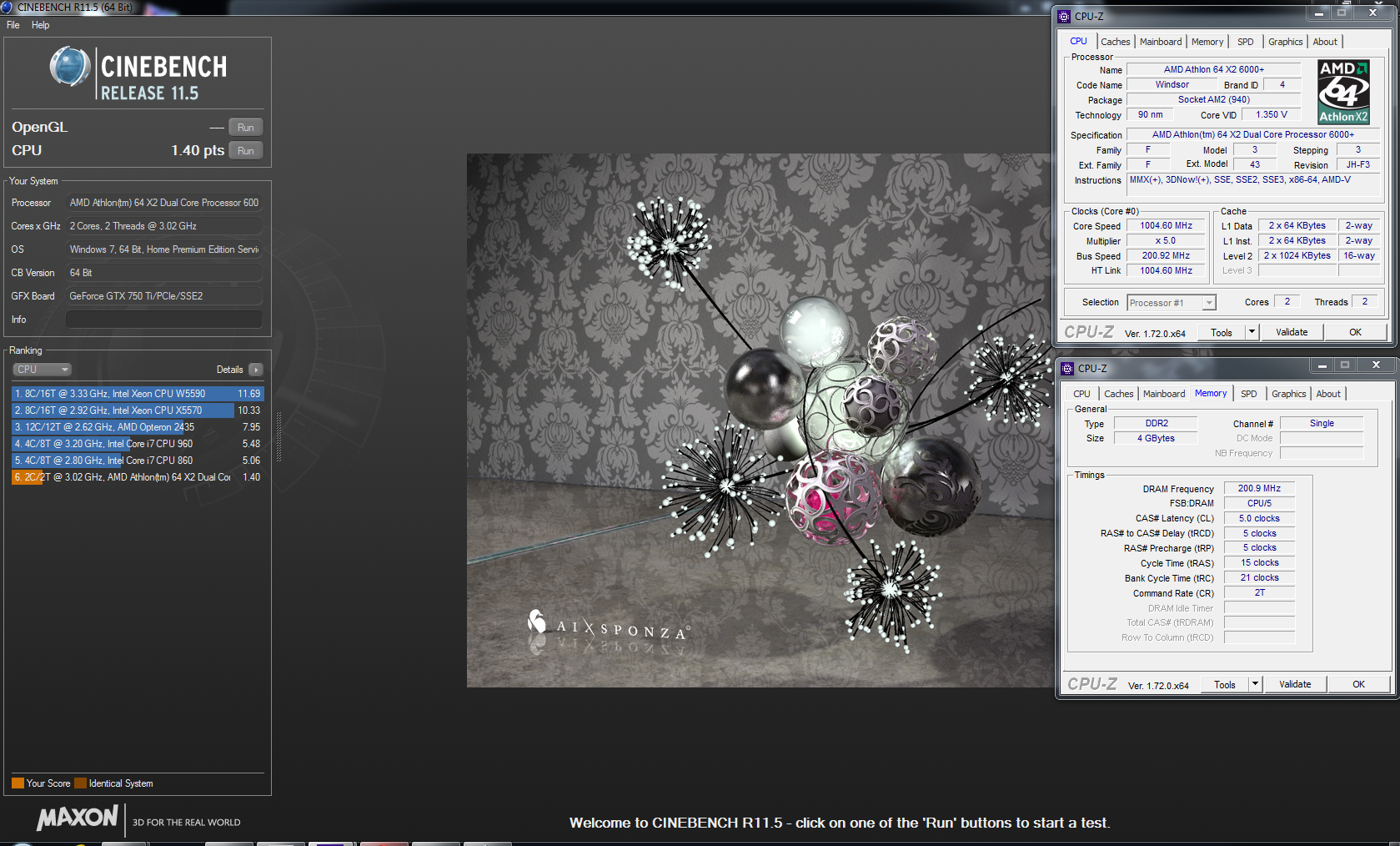Click the Cinebench globe logo icon

pos(70,67)
